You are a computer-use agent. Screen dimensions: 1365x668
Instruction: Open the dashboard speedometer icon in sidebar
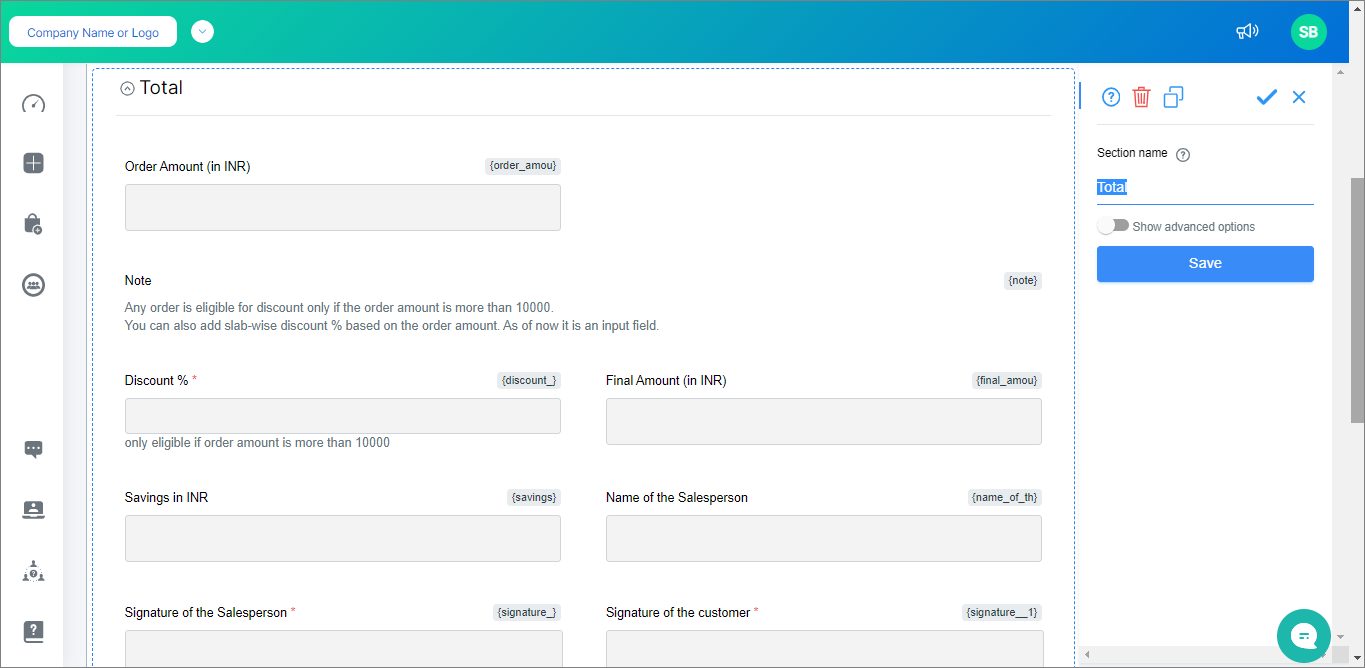click(33, 103)
